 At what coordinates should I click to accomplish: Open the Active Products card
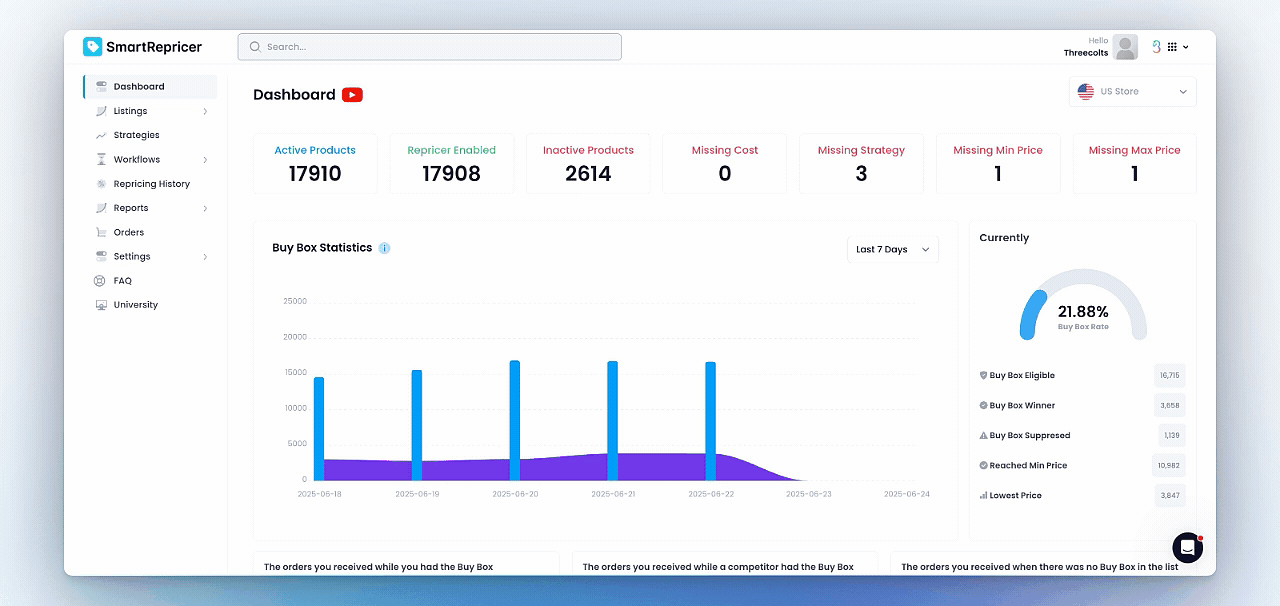315,163
